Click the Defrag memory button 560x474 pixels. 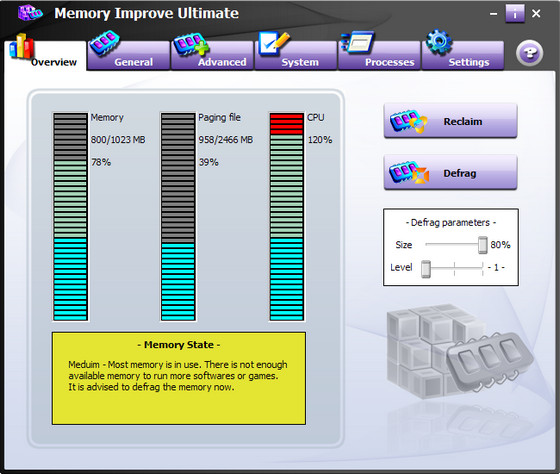pos(450,173)
